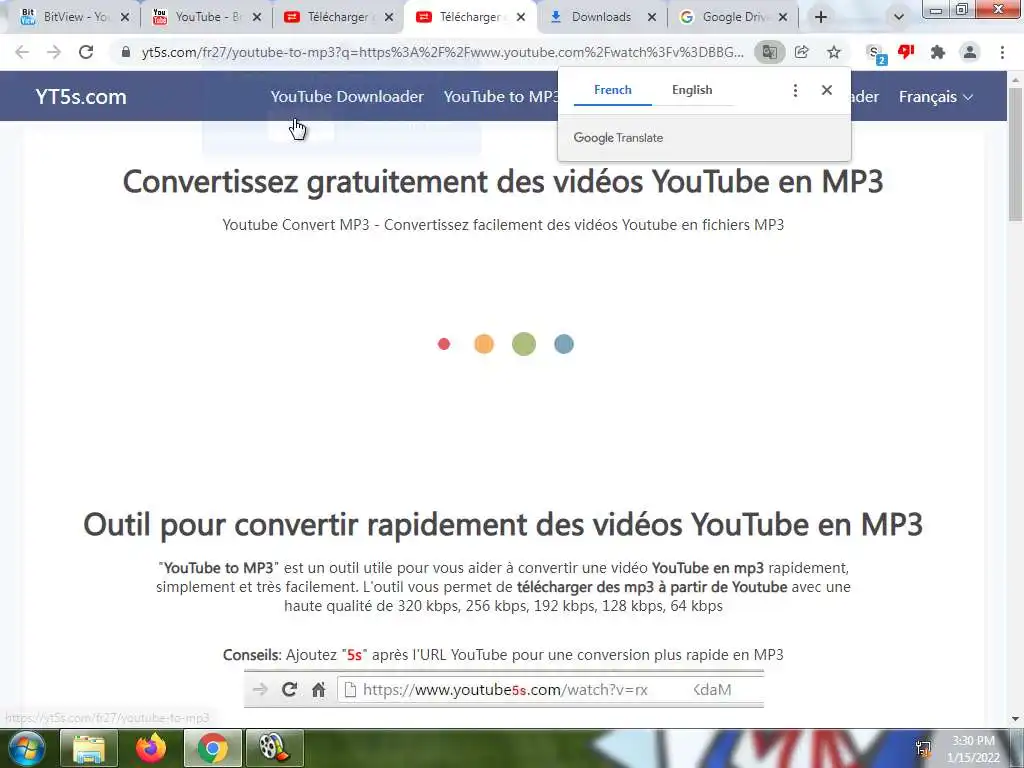Click text 'Youtube Convert MP3 - Convertissez facilement'
This screenshot has width=1024, height=768.
coord(503,225)
